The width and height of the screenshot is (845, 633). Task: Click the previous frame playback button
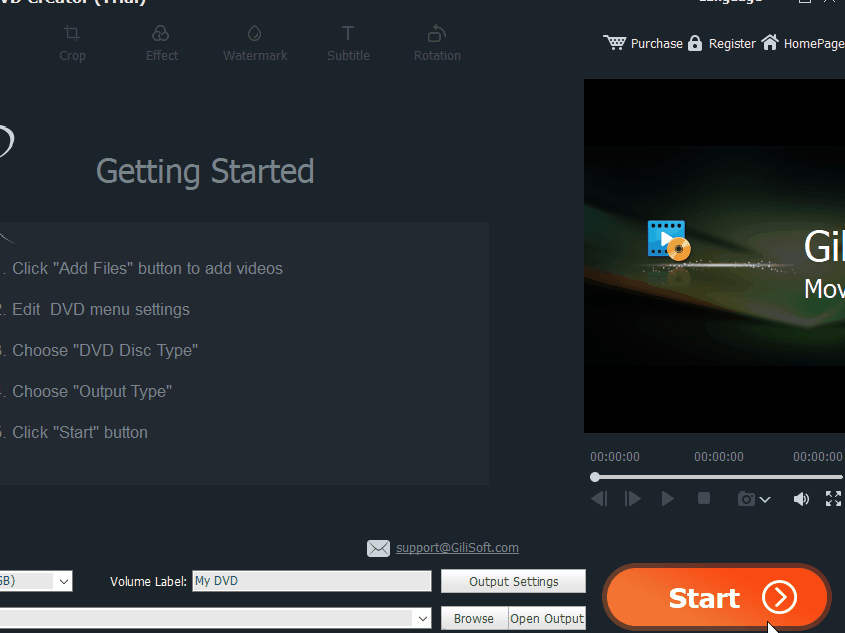(x=599, y=498)
